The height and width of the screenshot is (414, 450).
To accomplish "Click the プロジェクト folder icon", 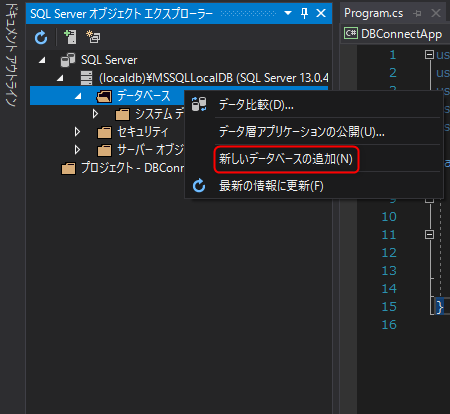I will pos(68,168).
